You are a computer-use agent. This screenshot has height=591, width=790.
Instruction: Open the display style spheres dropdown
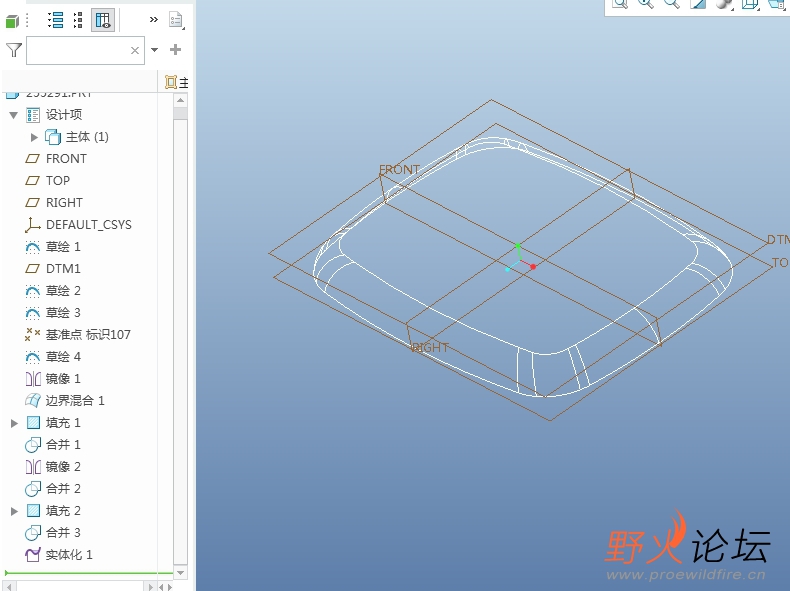click(x=725, y=4)
